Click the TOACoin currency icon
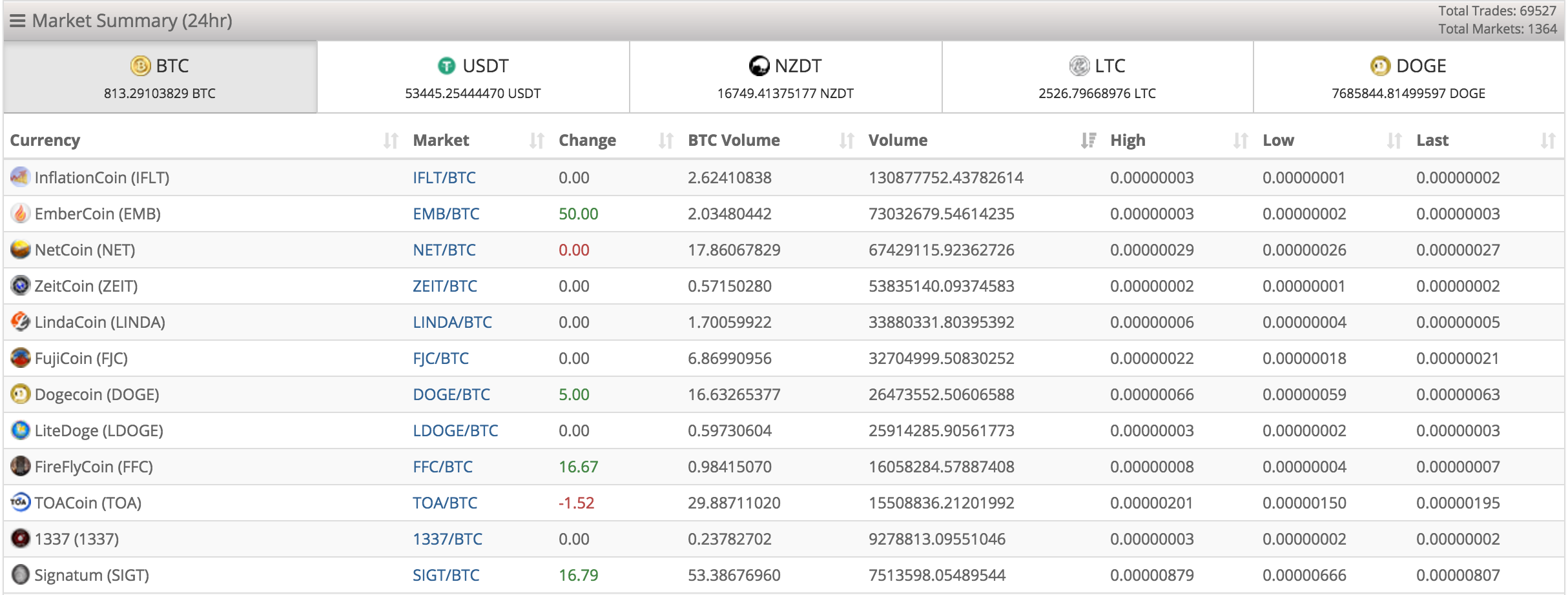This screenshot has height=595, width=1568. 20,502
